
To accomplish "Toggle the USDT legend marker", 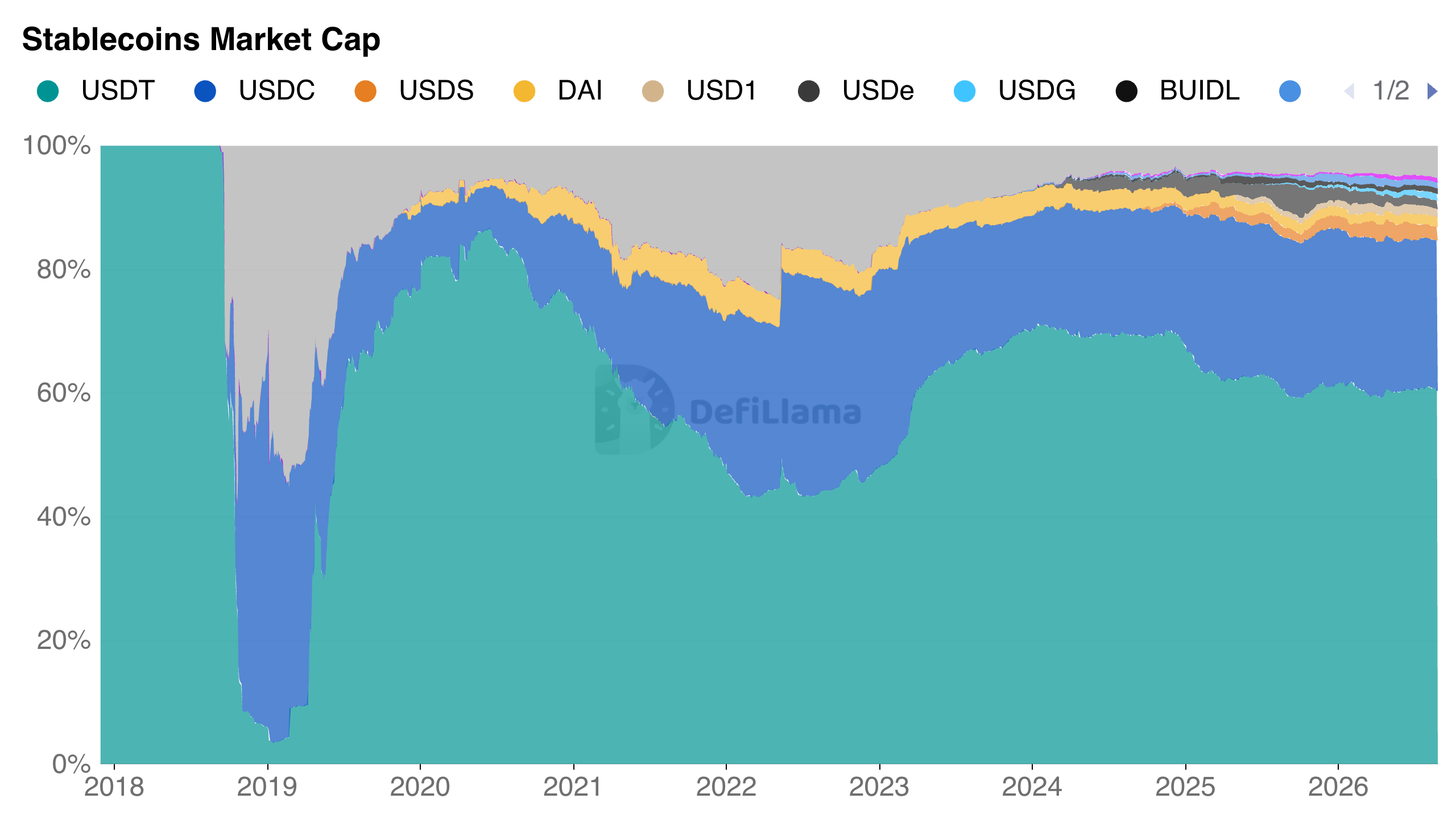I will [x=48, y=91].
